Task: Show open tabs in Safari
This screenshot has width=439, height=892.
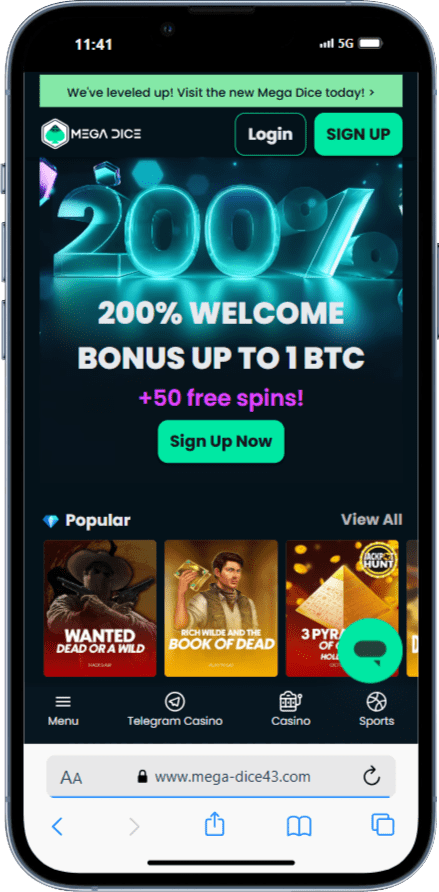Action: [383, 825]
